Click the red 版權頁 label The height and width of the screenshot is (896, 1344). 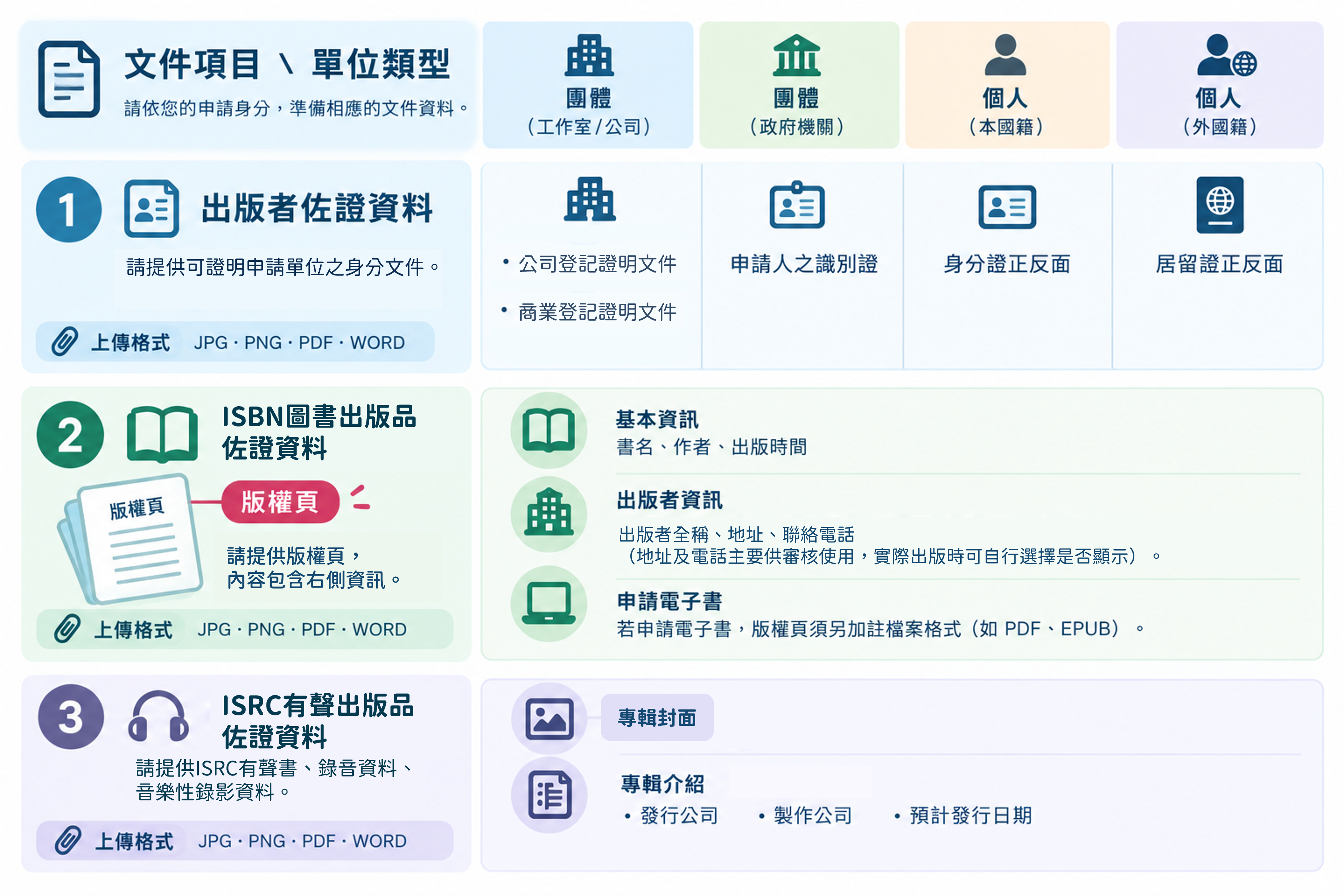(x=281, y=502)
